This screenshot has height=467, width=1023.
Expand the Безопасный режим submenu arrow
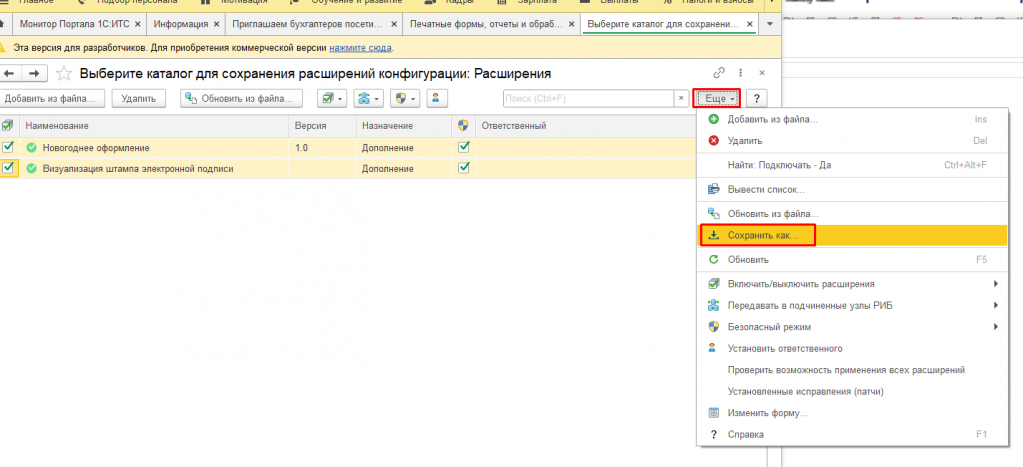coord(996,326)
